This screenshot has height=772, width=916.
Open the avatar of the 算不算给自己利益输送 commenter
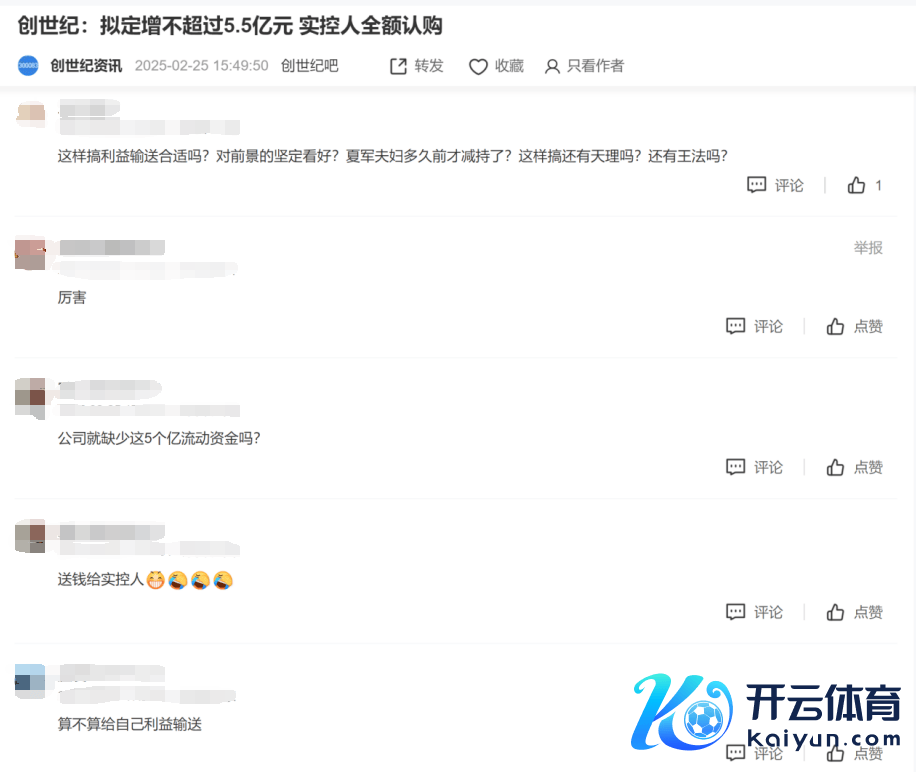click(30, 681)
